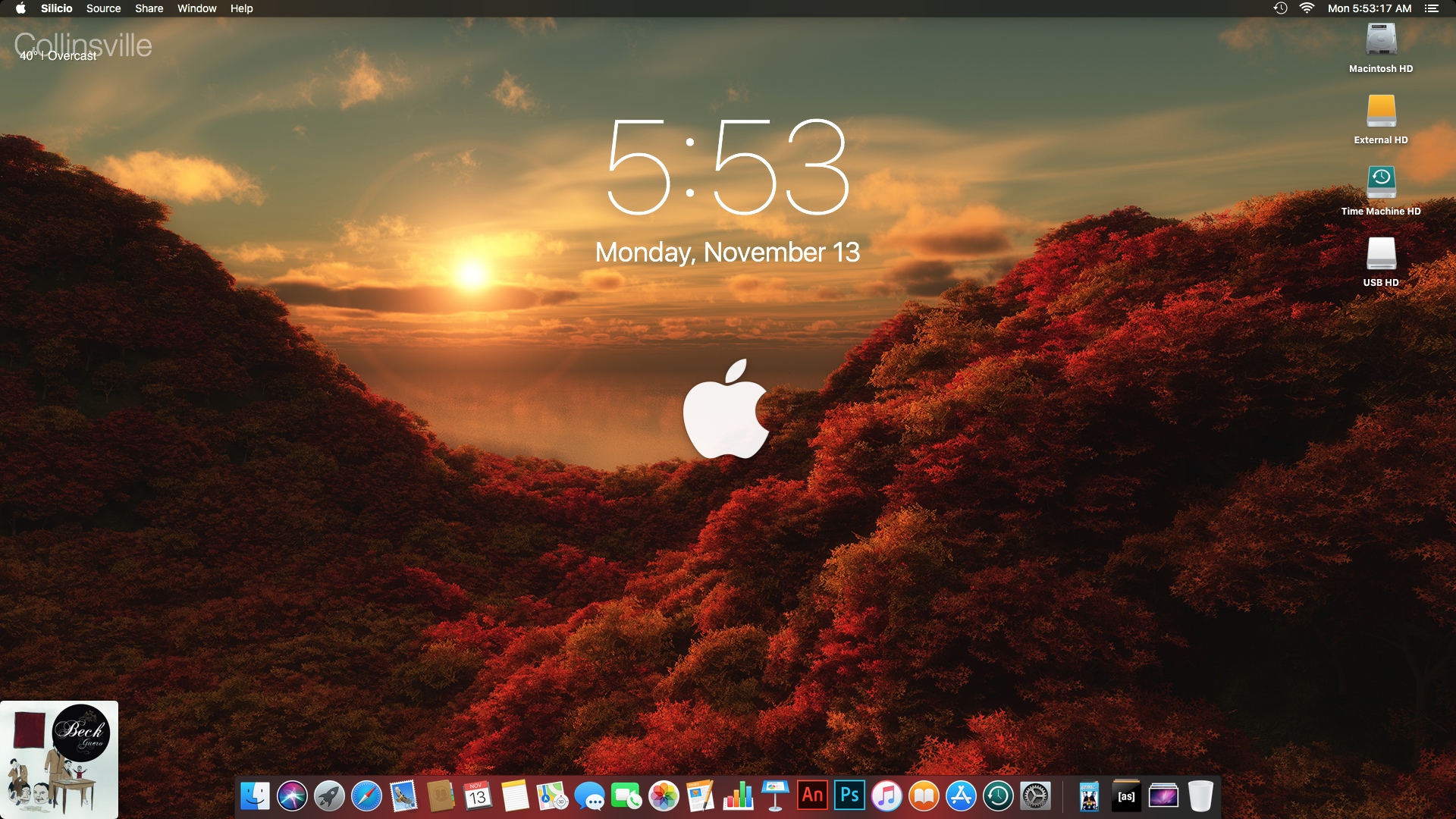1456x819 pixels.
Task: Select Time Machine HD desktop drive
Action: (x=1381, y=190)
